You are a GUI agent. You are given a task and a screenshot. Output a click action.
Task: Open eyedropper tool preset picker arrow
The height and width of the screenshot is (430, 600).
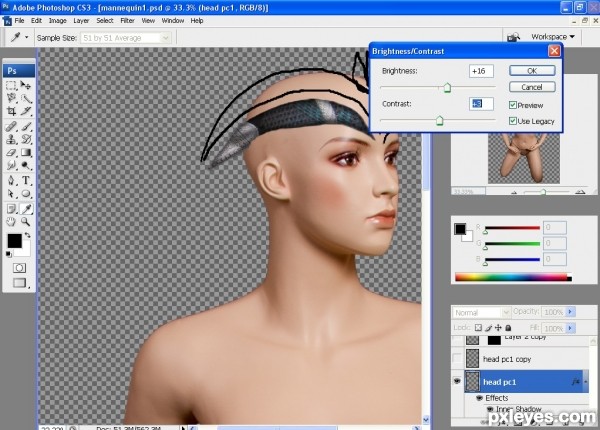[26, 37]
